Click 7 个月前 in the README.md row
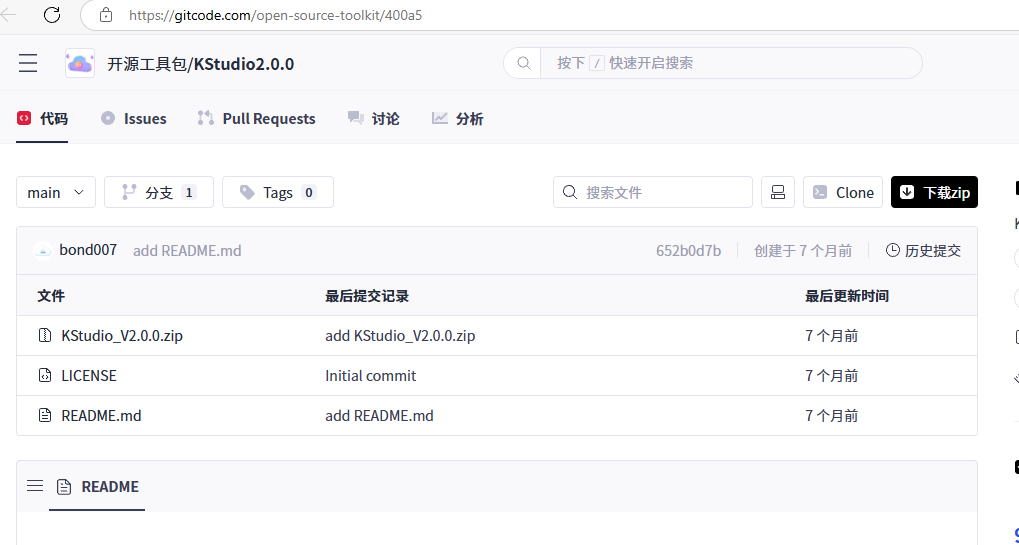This screenshot has width=1019, height=545. (832, 416)
